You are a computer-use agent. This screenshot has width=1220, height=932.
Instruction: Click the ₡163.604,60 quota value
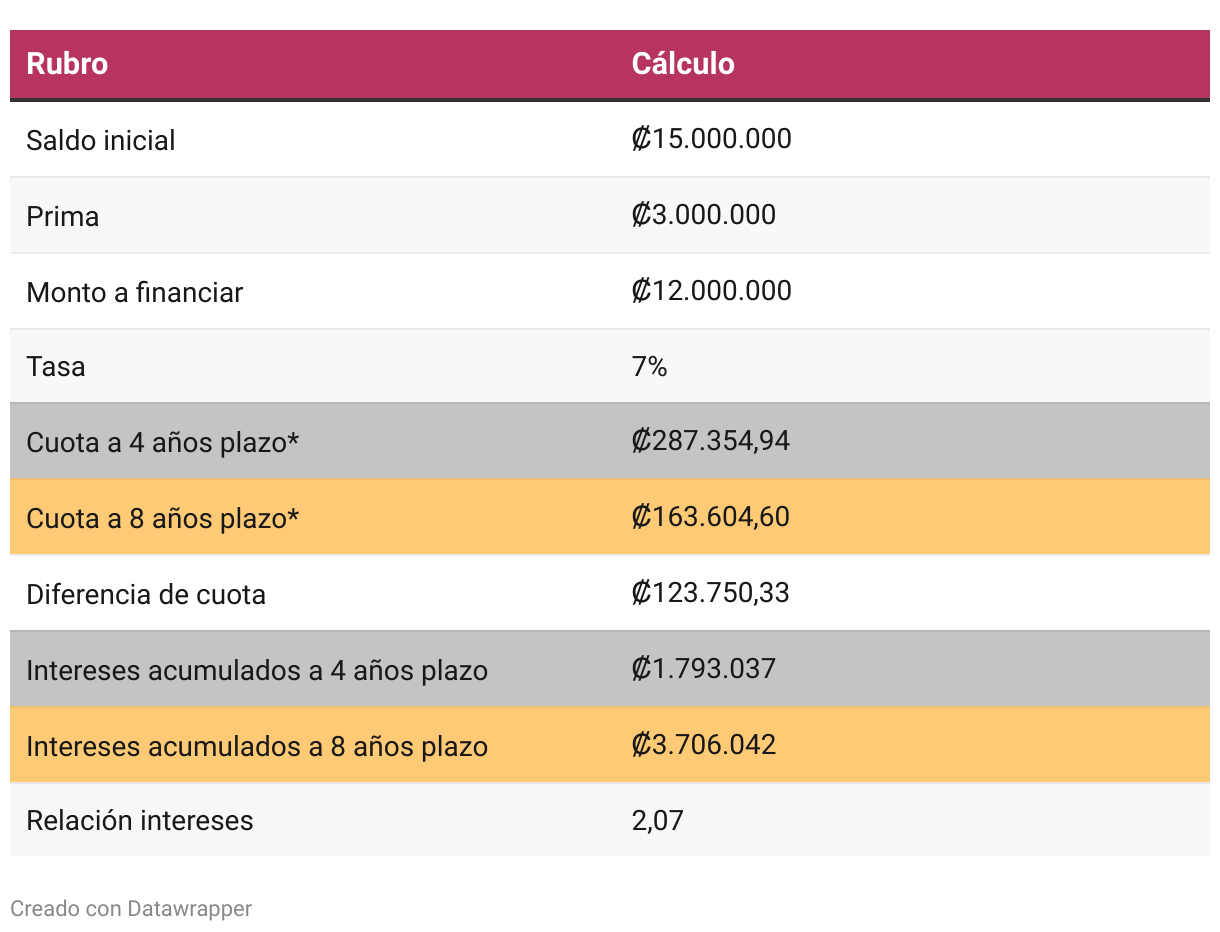click(x=710, y=517)
